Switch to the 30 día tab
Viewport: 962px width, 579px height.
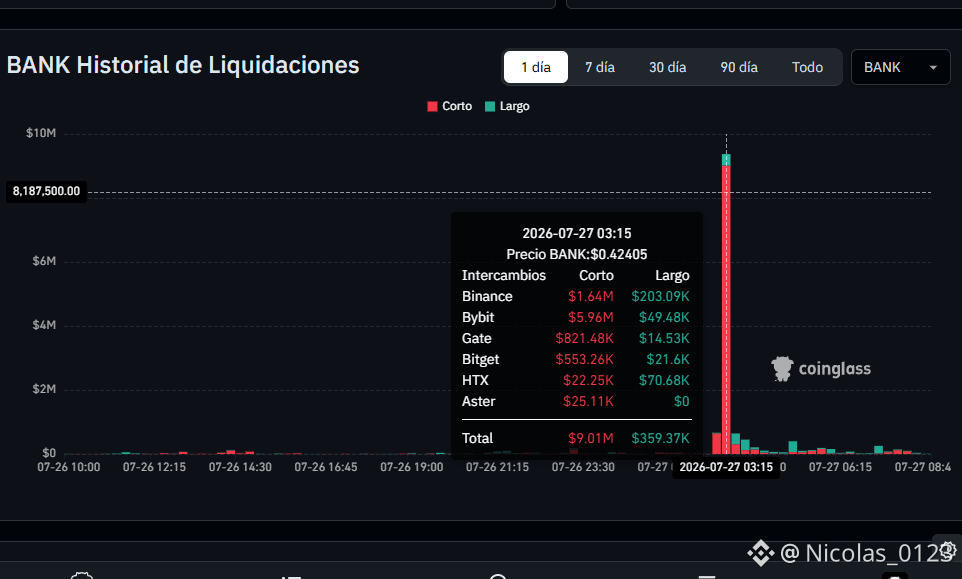[668, 67]
